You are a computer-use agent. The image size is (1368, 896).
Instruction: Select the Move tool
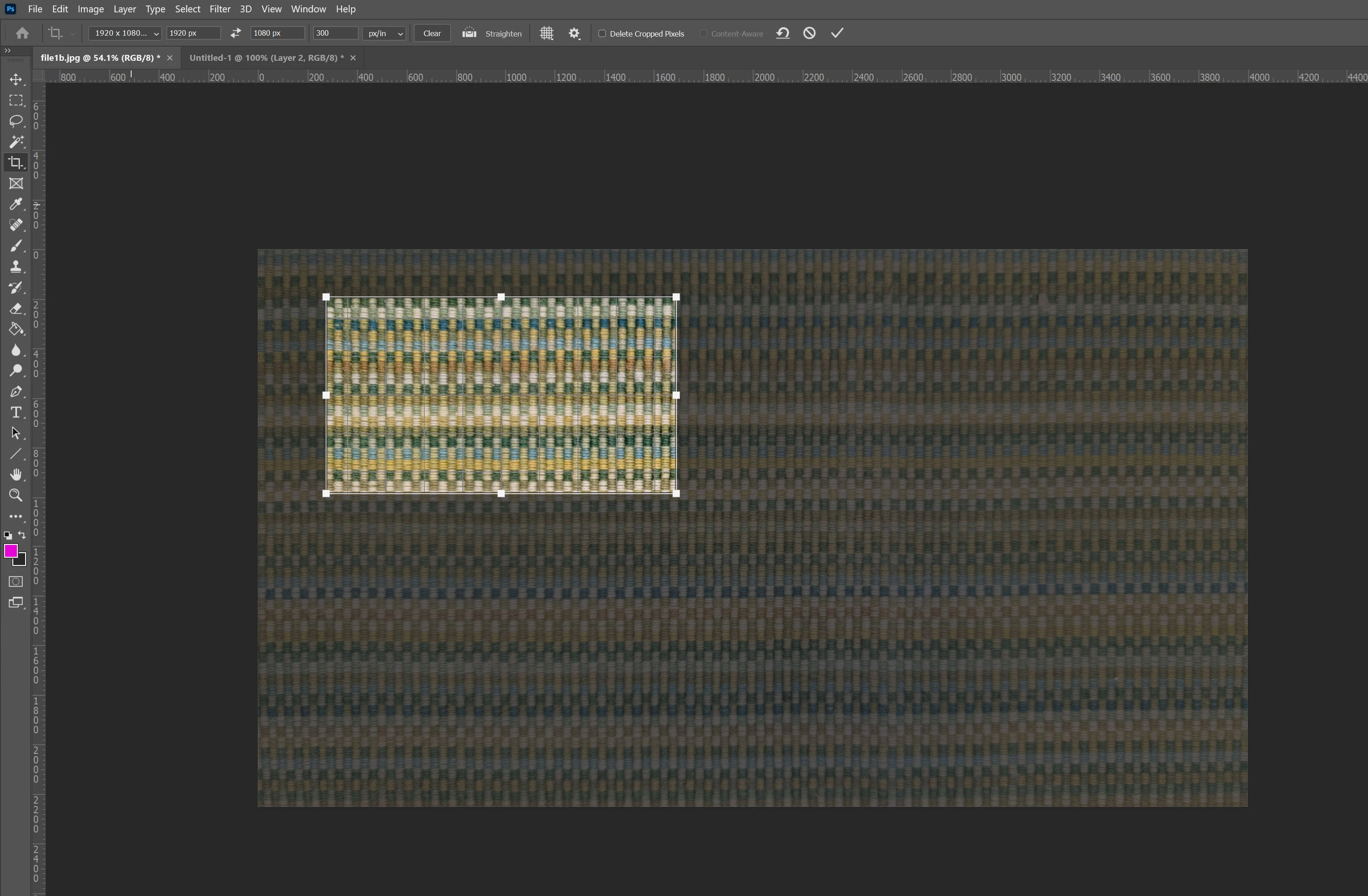(16, 79)
